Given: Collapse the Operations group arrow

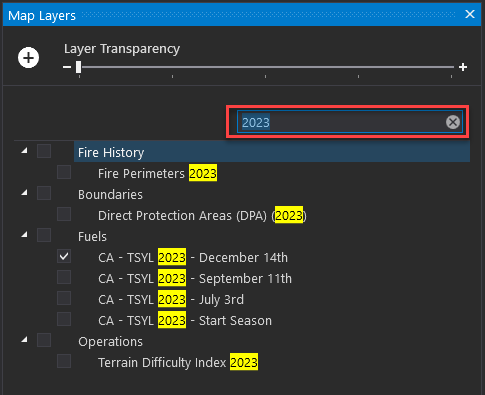Looking at the screenshot, I should [x=24, y=340].
